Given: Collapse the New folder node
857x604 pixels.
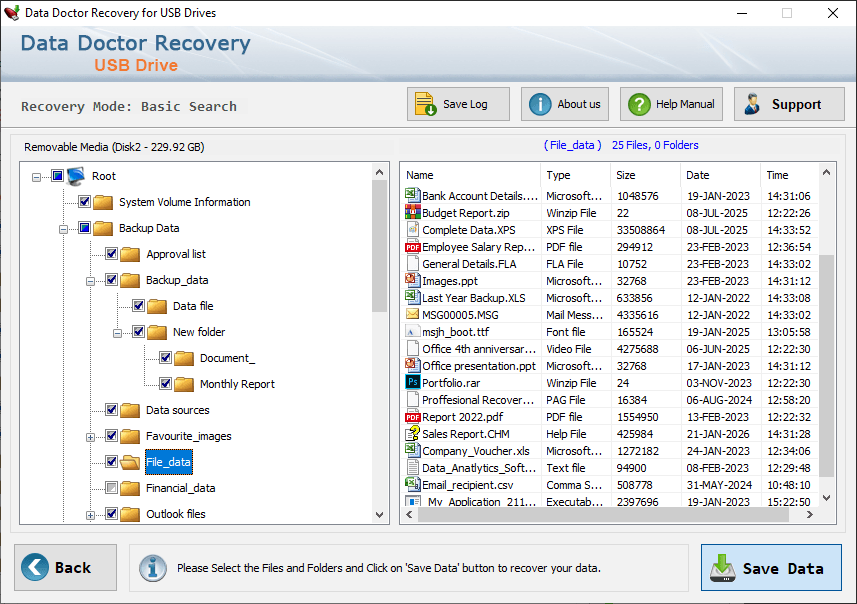Looking at the screenshot, I should point(118,333).
